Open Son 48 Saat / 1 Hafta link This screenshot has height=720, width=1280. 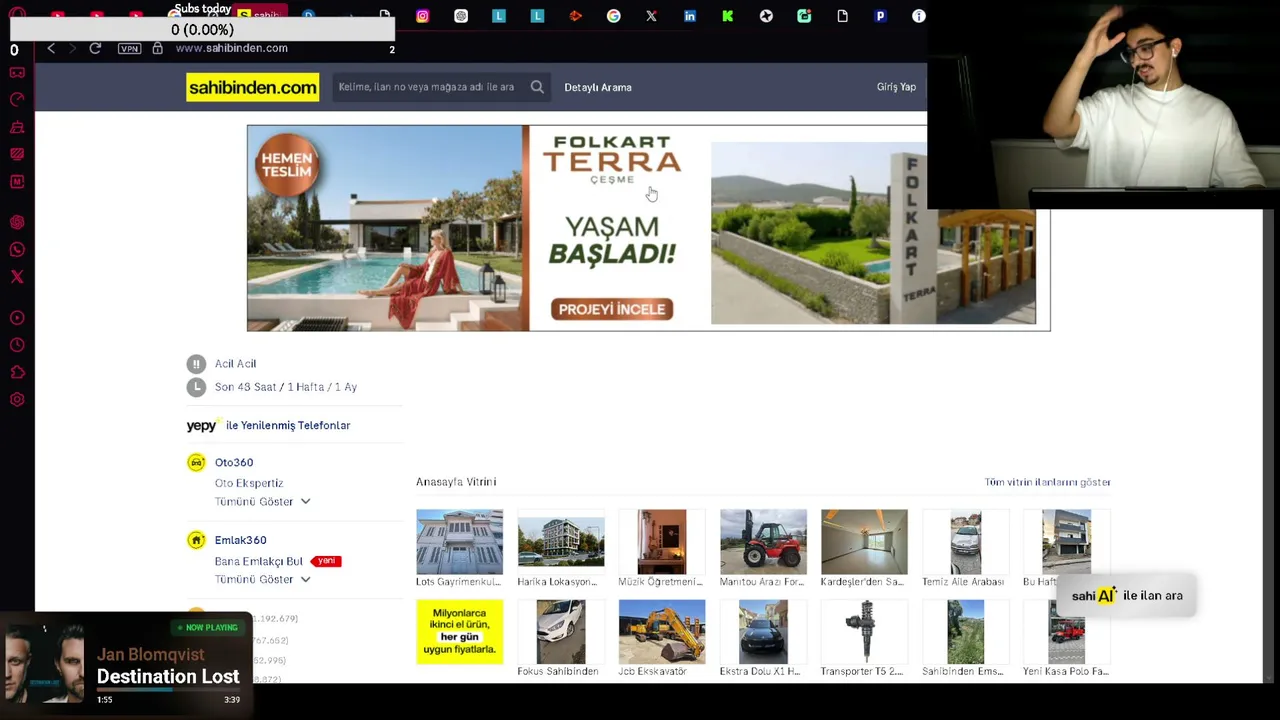pos(286,387)
